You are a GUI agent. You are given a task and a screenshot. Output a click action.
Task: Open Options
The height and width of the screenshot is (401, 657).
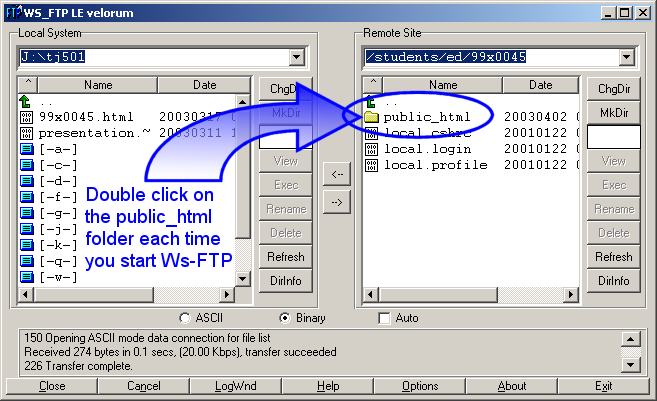[x=420, y=386]
